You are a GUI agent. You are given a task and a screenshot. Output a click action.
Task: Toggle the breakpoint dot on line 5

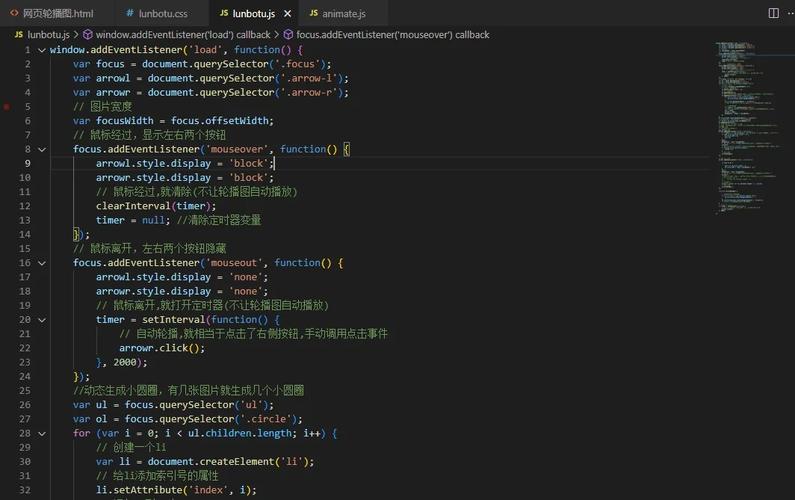tap(7, 106)
